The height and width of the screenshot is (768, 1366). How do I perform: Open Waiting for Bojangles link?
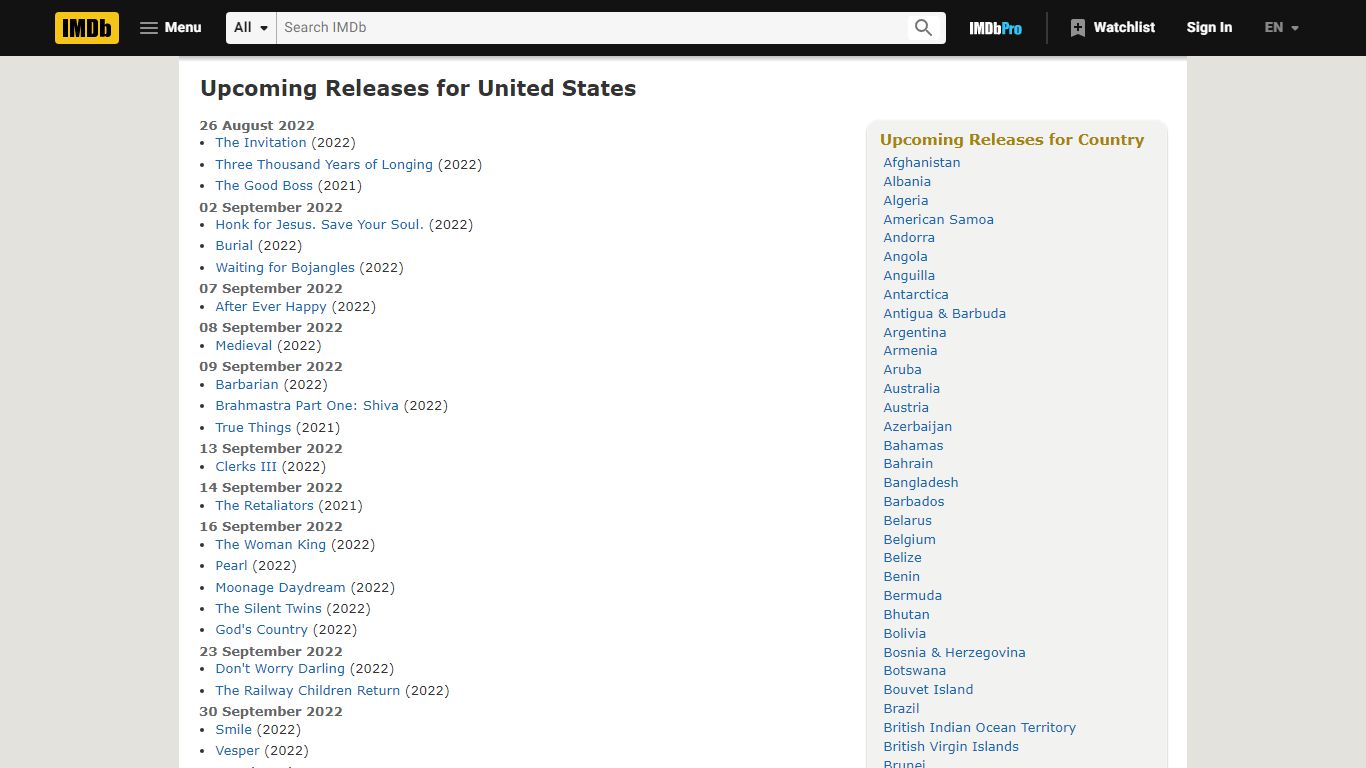pos(285,268)
